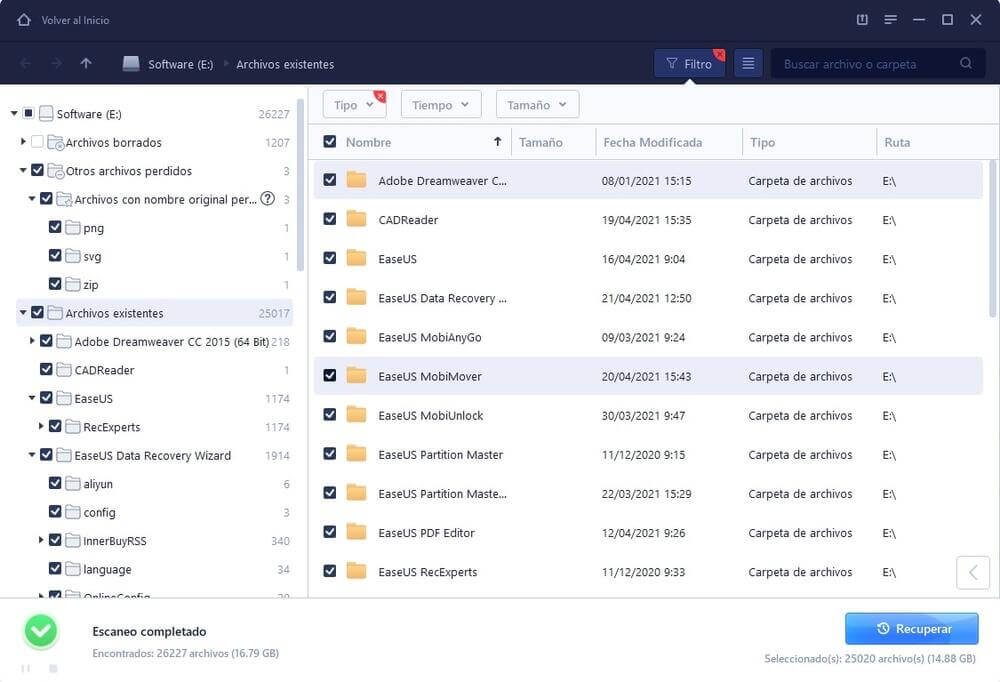
Task: Open the menu lines icon in title bar
Action: tap(890, 20)
